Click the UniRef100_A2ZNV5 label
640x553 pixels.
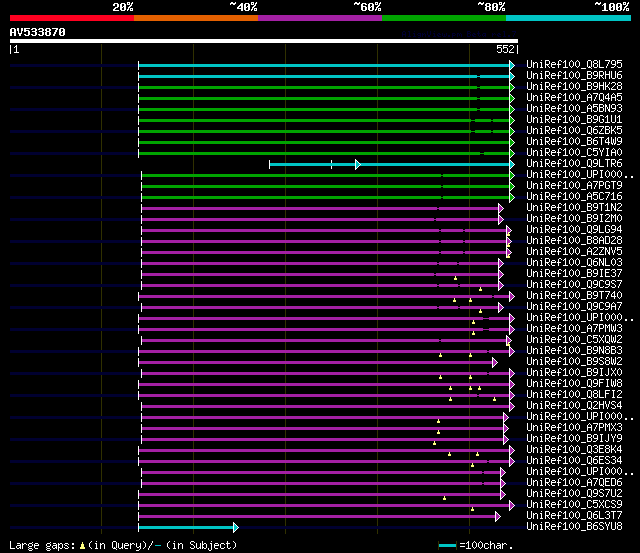(x=574, y=252)
